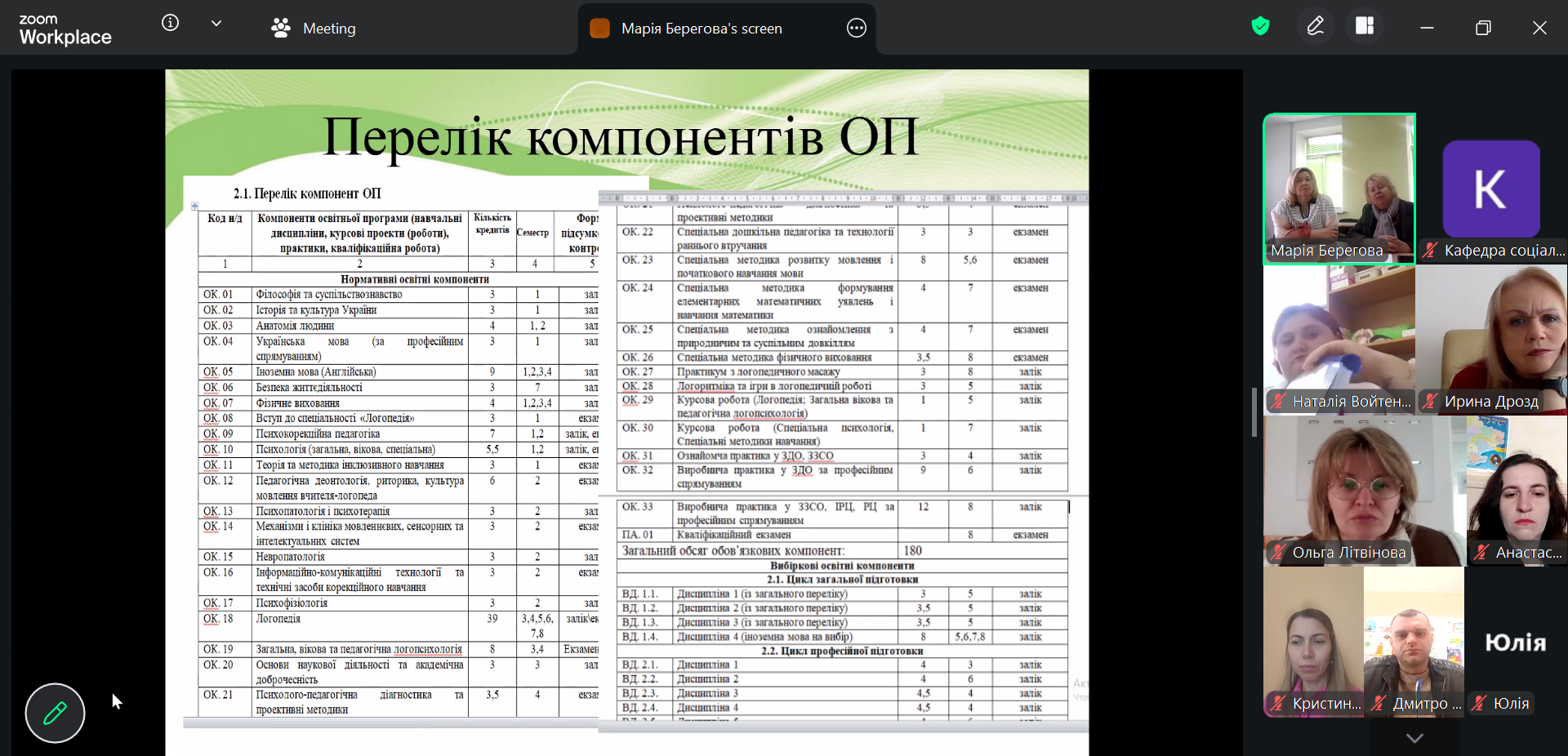Open the annotate pencil tool in the title bar
The width and height of the screenshot is (1568, 756).
[1315, 27]
